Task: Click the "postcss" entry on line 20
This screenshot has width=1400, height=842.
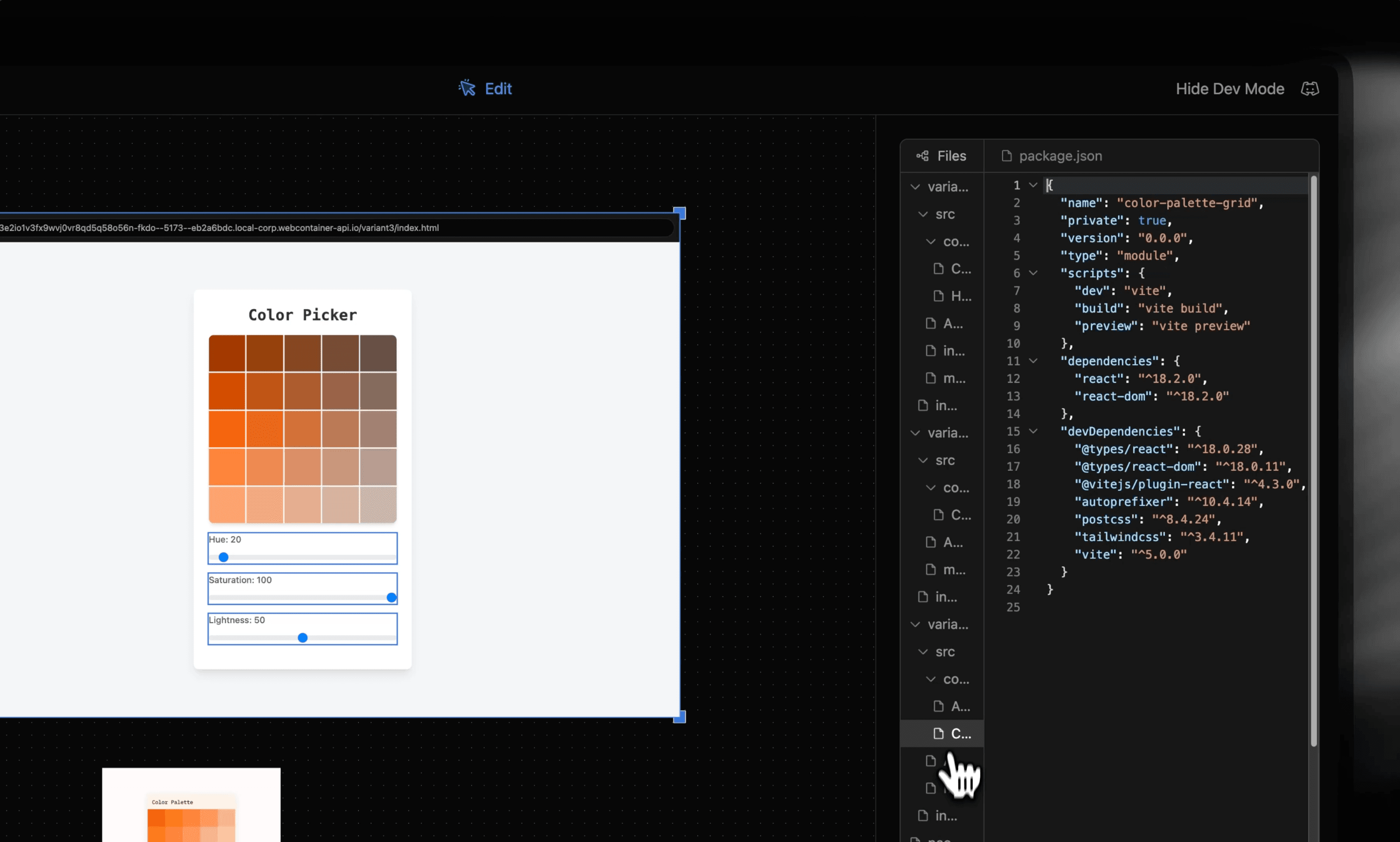Action: (x=1148, y=519)
